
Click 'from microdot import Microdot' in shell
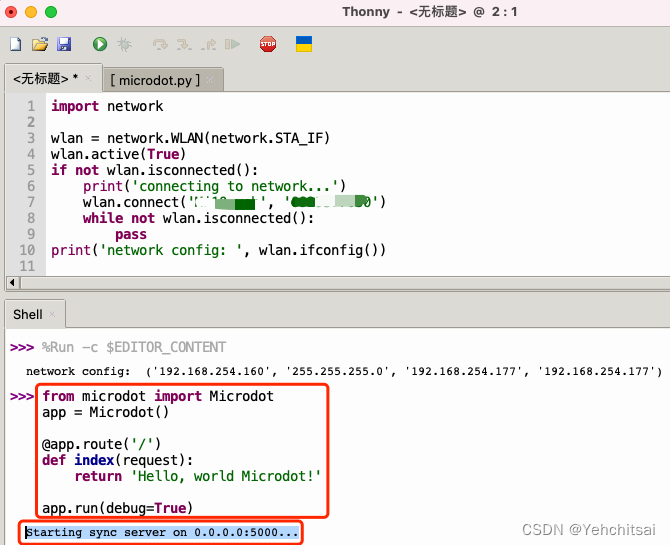(158, 396)
